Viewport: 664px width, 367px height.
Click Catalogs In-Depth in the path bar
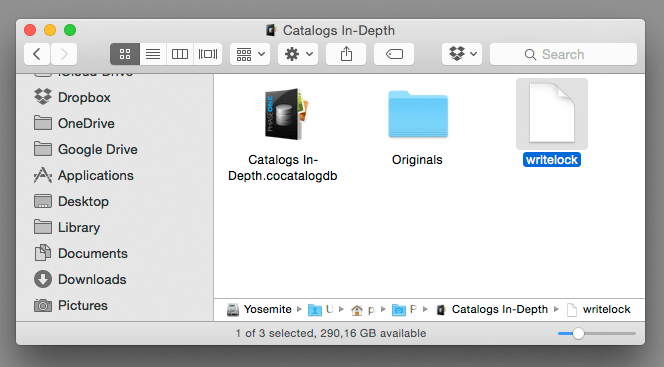coord(492,309)
